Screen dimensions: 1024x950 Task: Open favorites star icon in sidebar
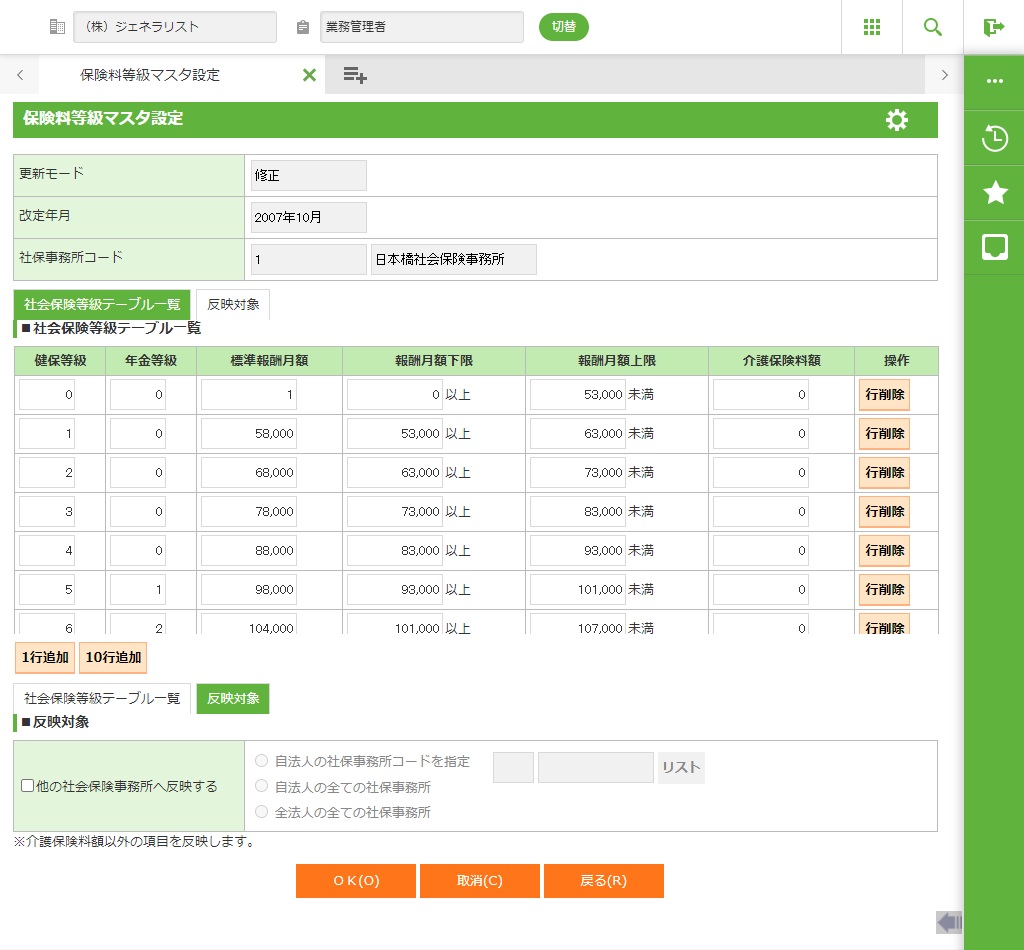pos(994,193)
